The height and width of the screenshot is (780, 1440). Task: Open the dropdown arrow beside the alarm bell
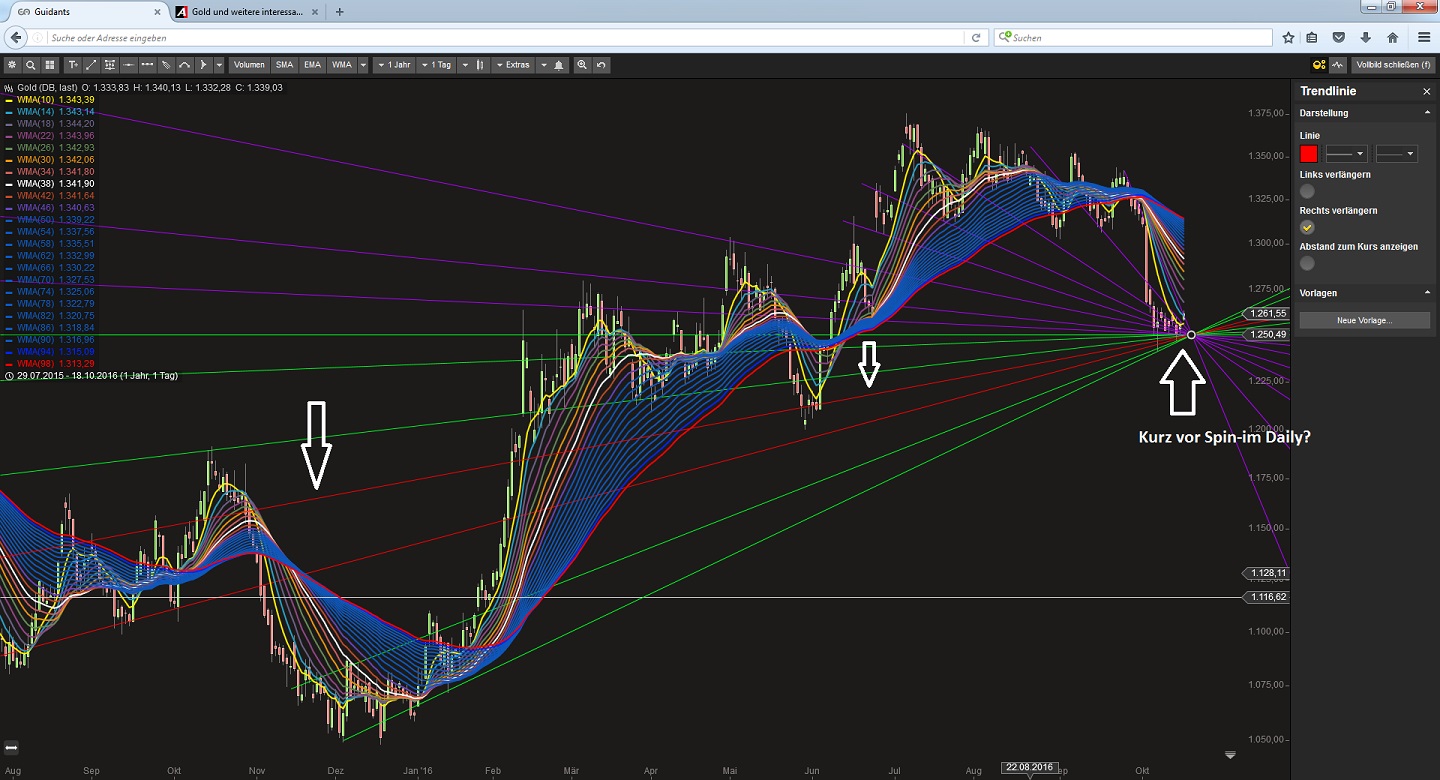click(543, 65)
